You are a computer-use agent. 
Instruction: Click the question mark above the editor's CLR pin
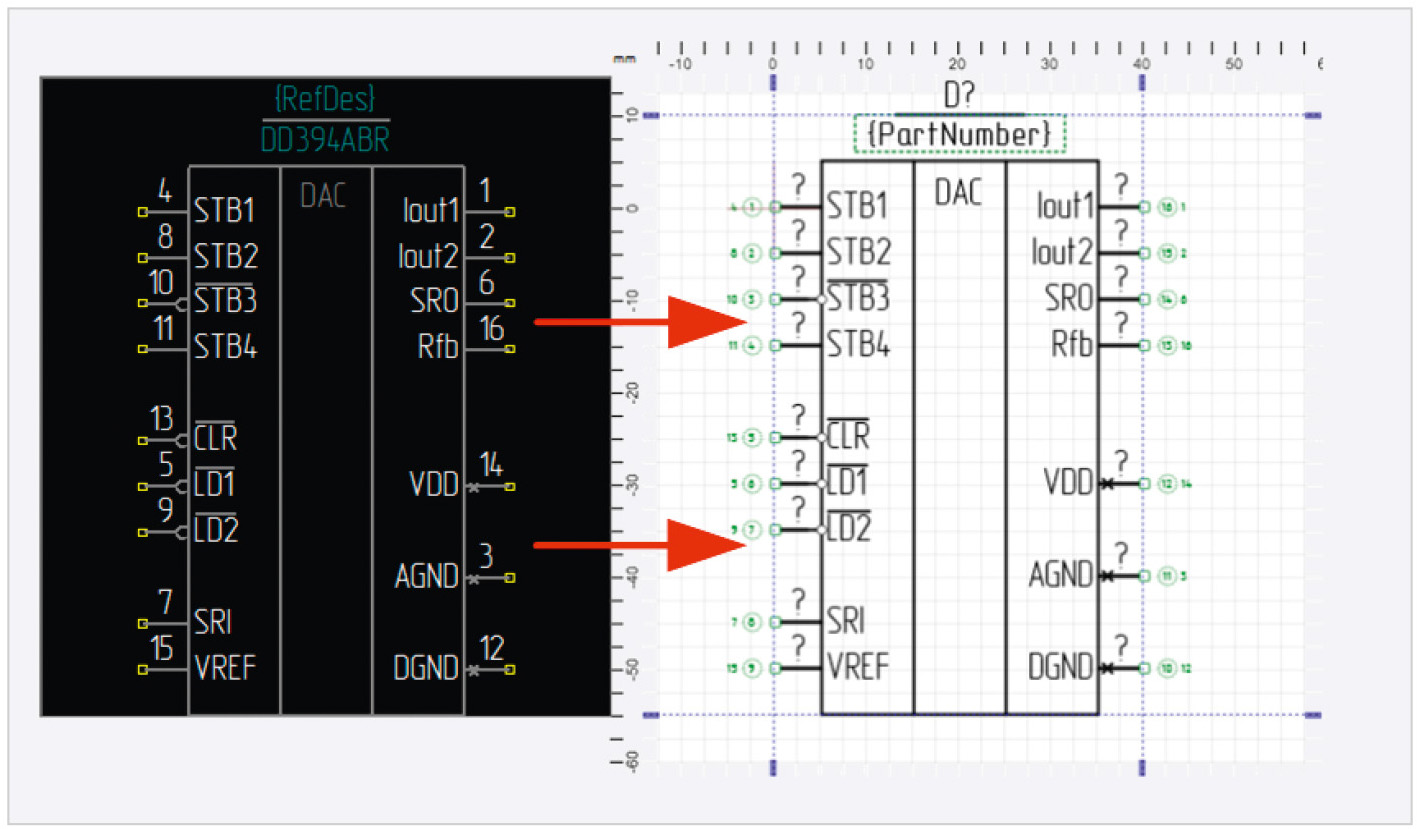click(x=798, y=416)
